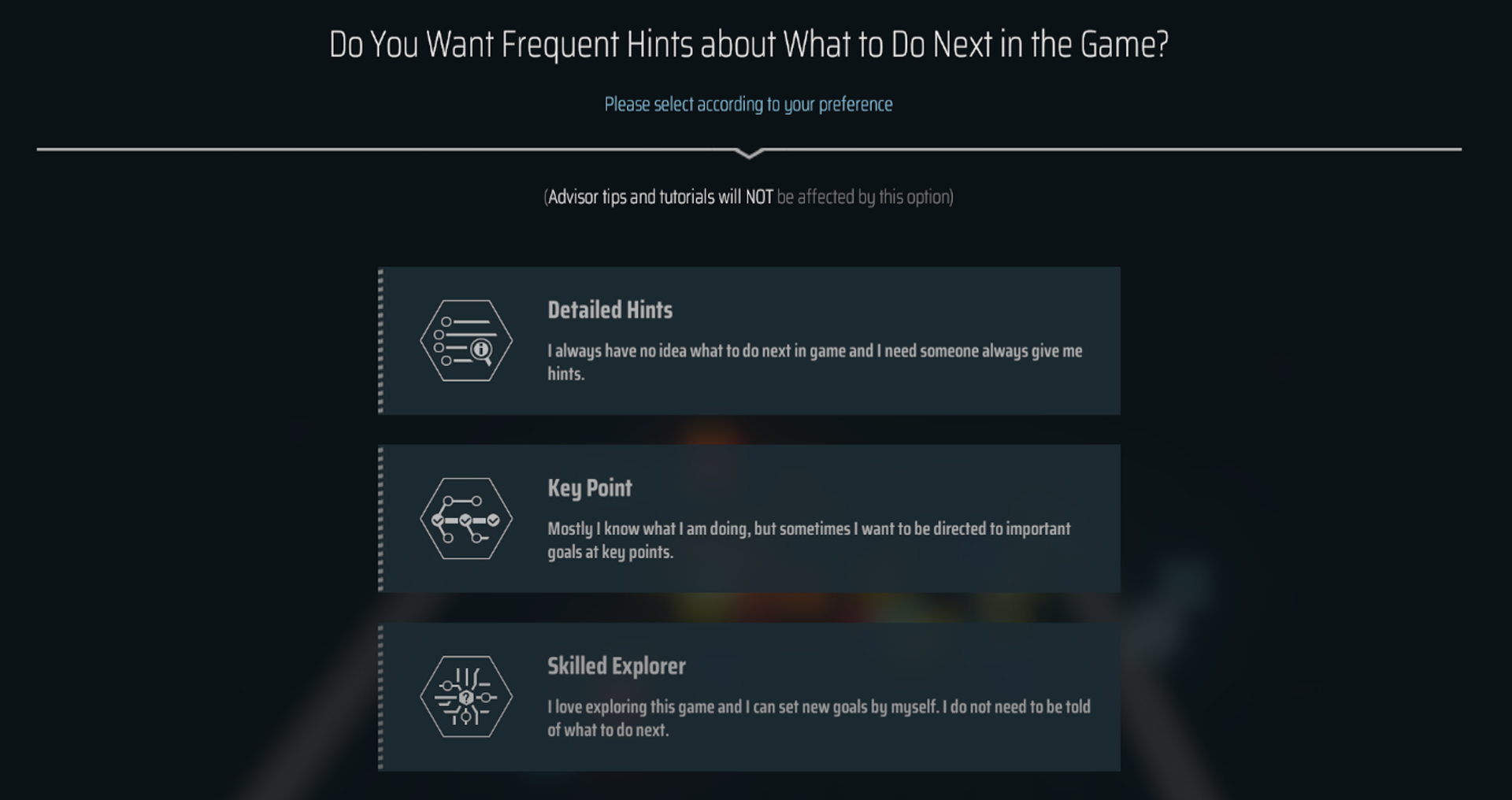Click the Key Point checkmark path icon
This screenshot has height=800, width=1512.
coord(466,519)
